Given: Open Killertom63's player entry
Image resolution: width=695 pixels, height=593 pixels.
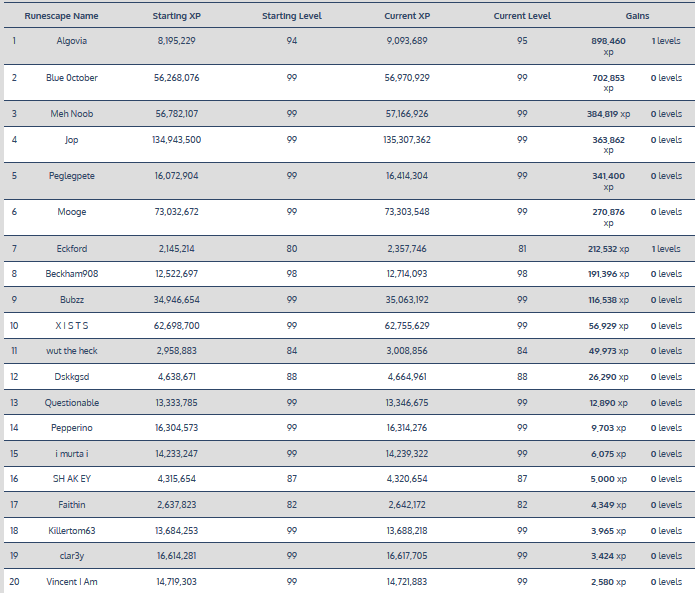Looking at the screenshot, I should [72, 530].
